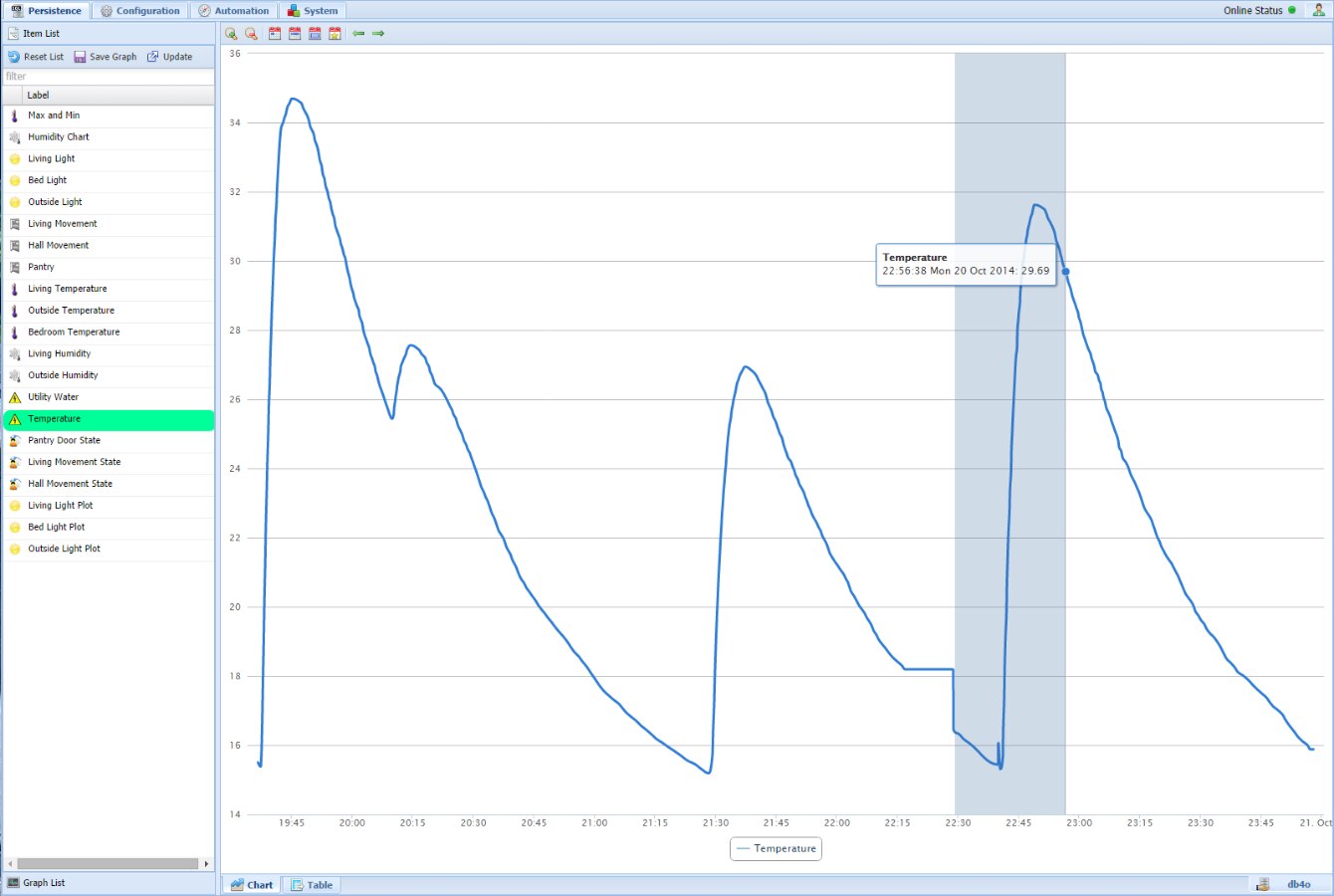Expand the Graph List panel

point(108,883)
